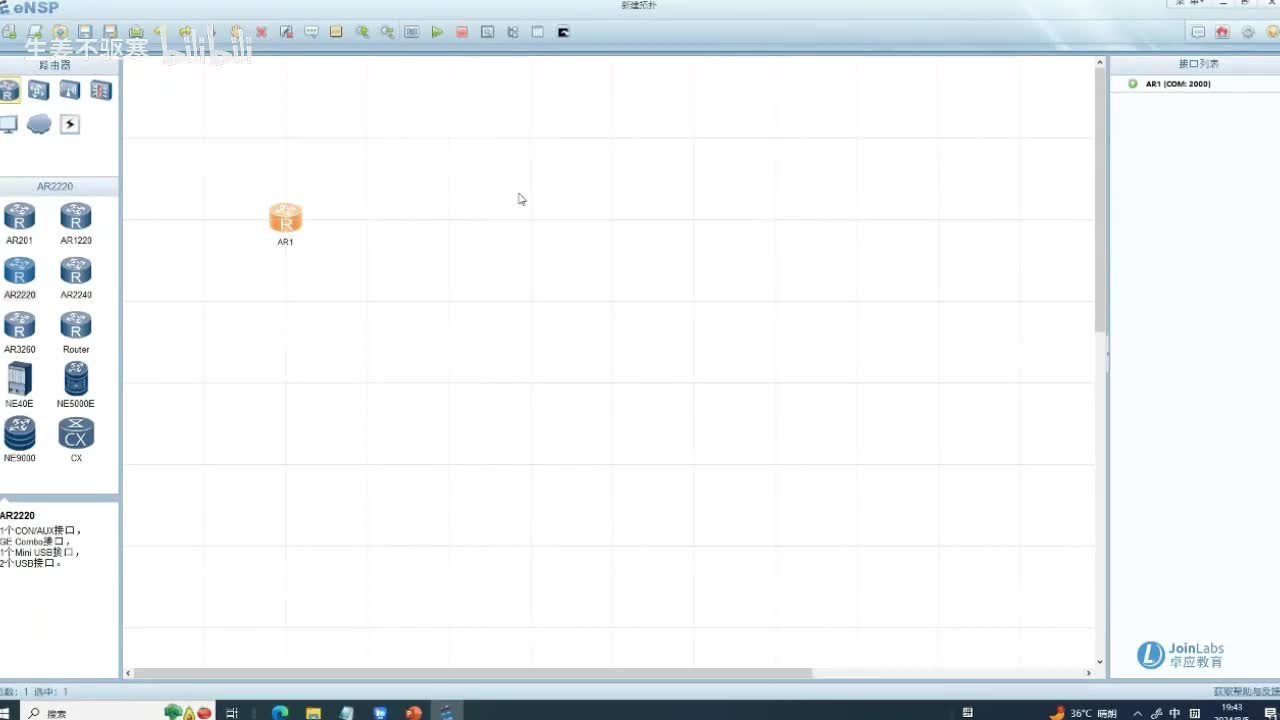Viewport: 1280px width, 720px height.
Task: Click the eNSP taskbar icon
Action: point(446,713)
